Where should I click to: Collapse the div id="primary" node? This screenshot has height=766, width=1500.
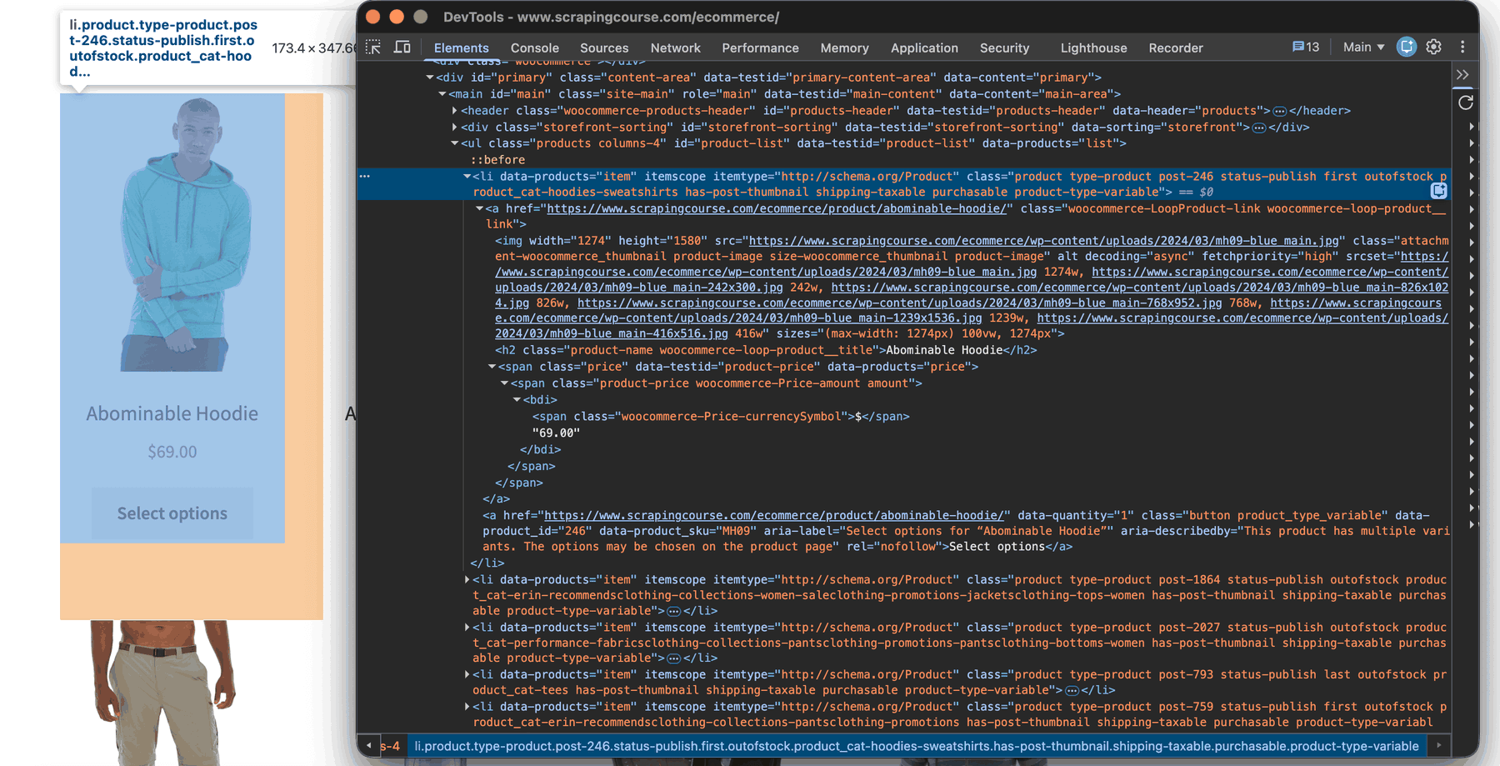(430, 77)
